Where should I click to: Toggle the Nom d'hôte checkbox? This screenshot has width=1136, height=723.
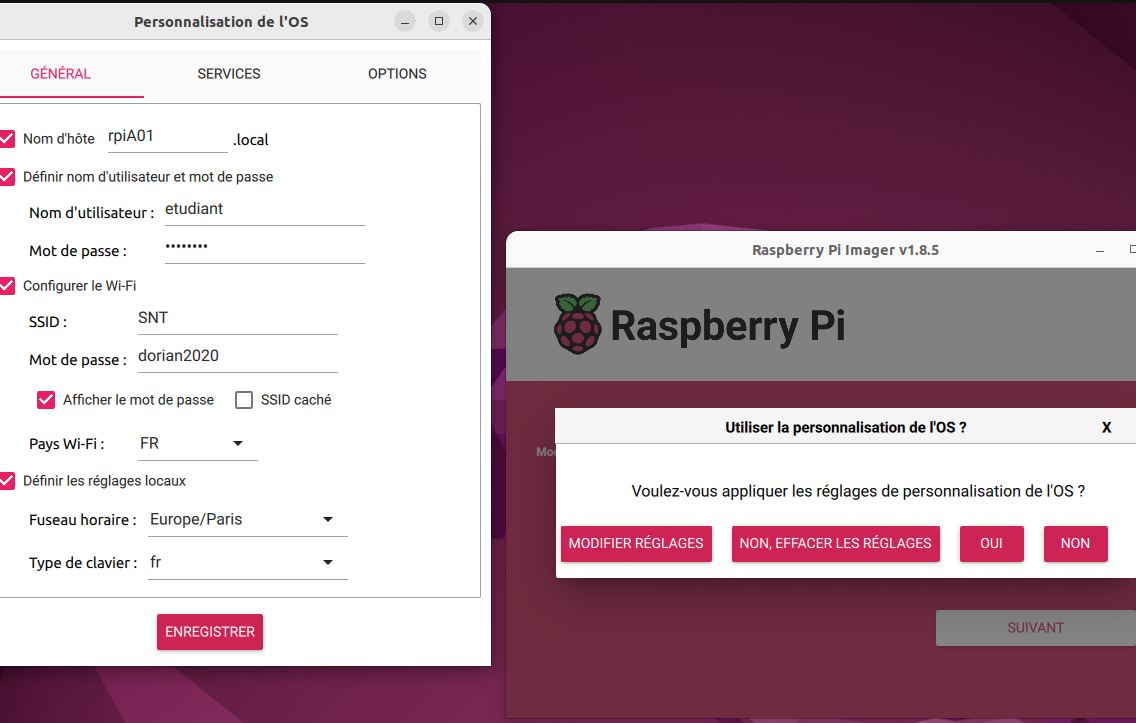pyautogui.click(x=8, y=139)
